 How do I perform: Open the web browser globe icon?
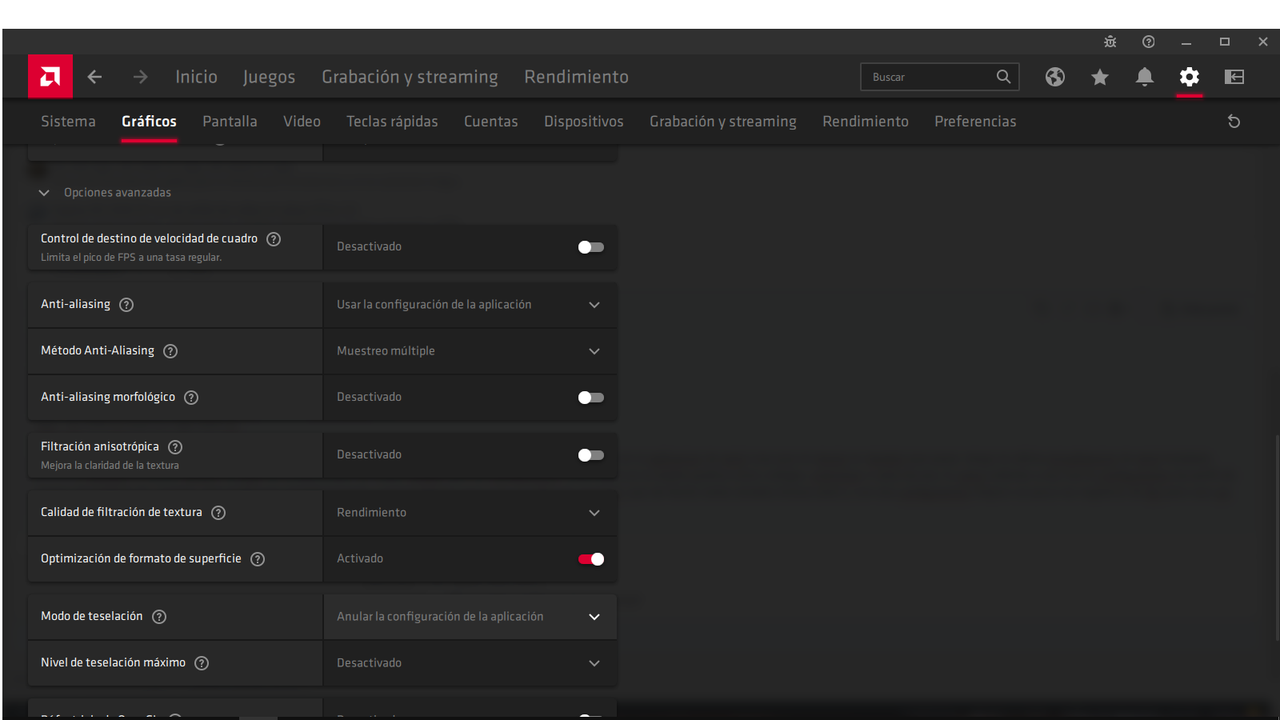pyautogui.click(x=1055, y=77)
